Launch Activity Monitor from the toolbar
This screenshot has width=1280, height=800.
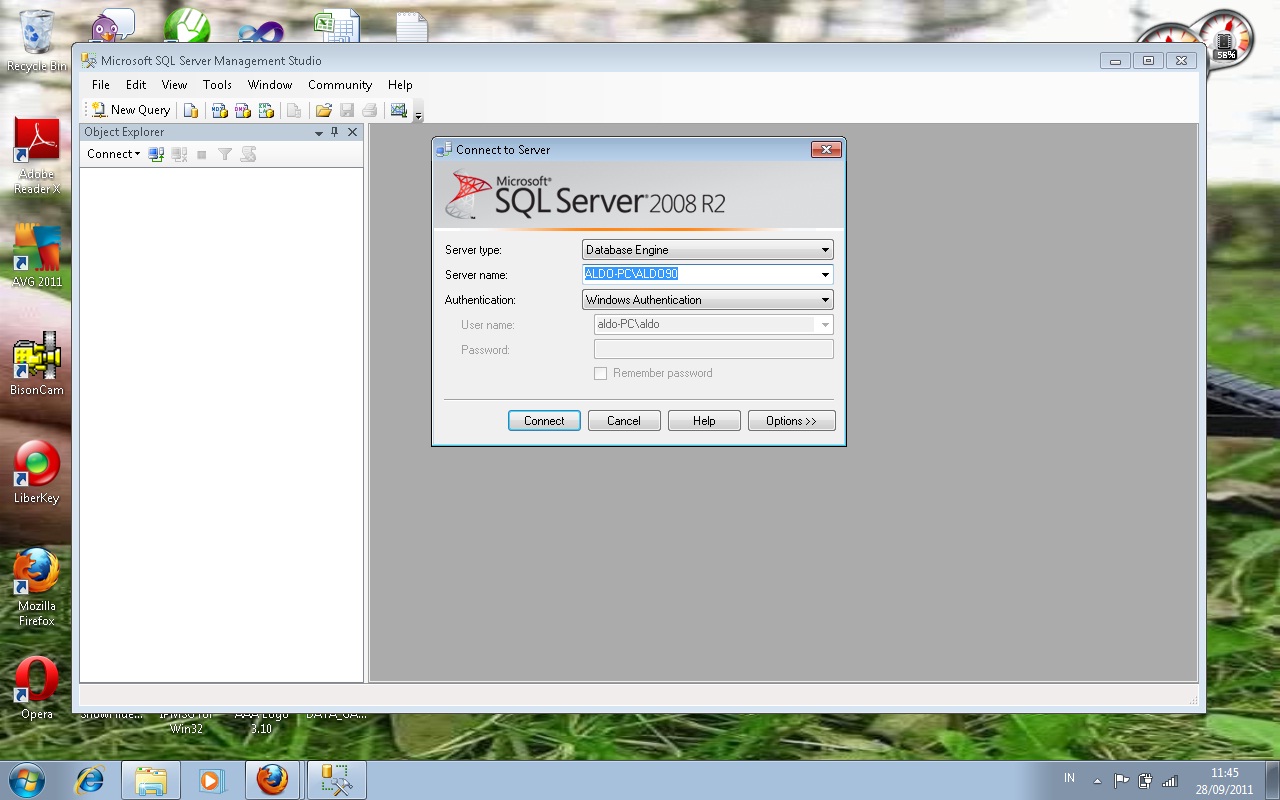(x=399, y=110)
